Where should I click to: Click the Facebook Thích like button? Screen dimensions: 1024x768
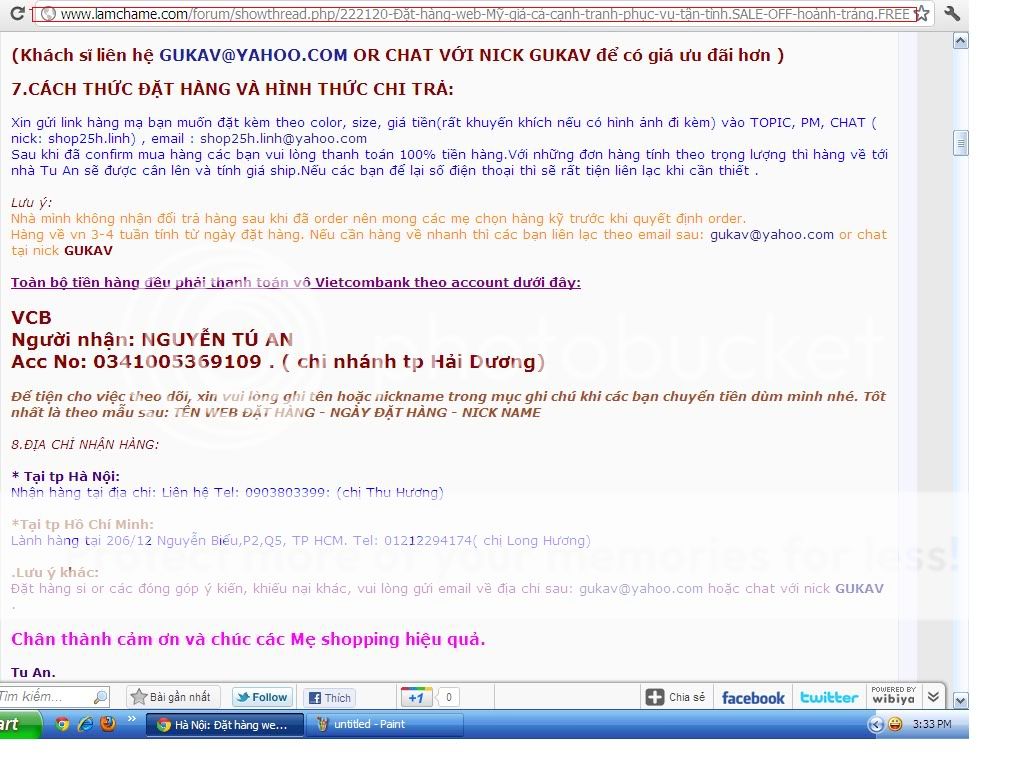tap(330, 697)
